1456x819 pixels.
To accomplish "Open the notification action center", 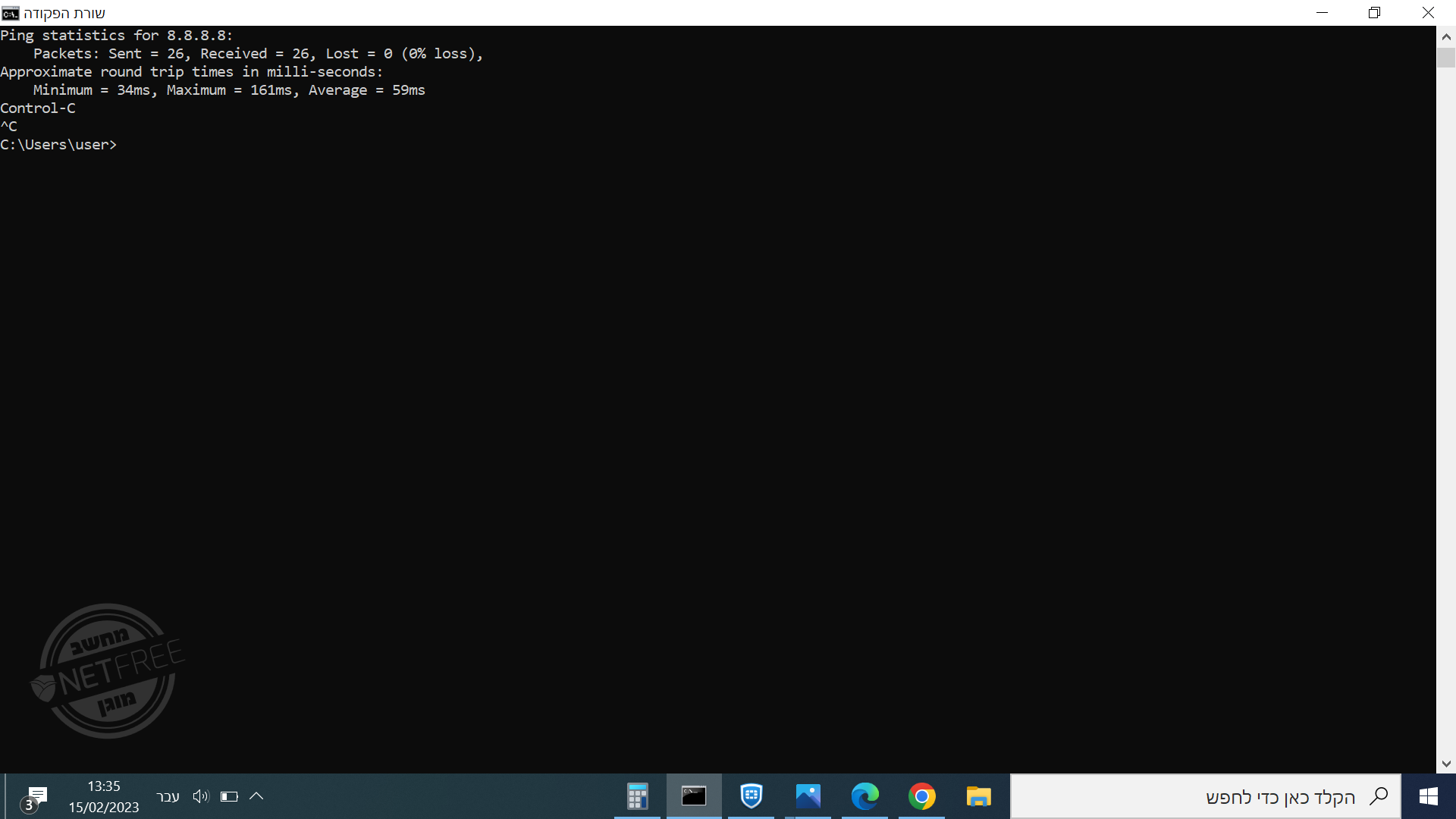I will coord(35,797).
